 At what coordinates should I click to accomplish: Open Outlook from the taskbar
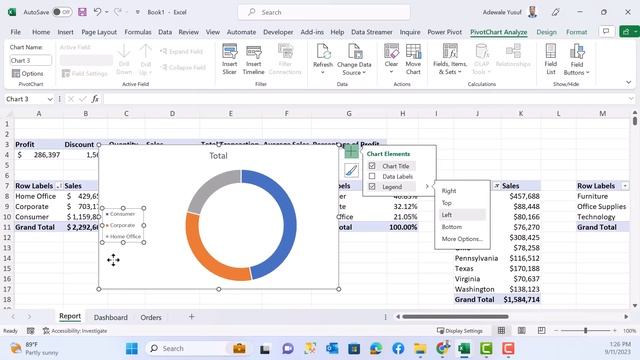tap(332, 349)
